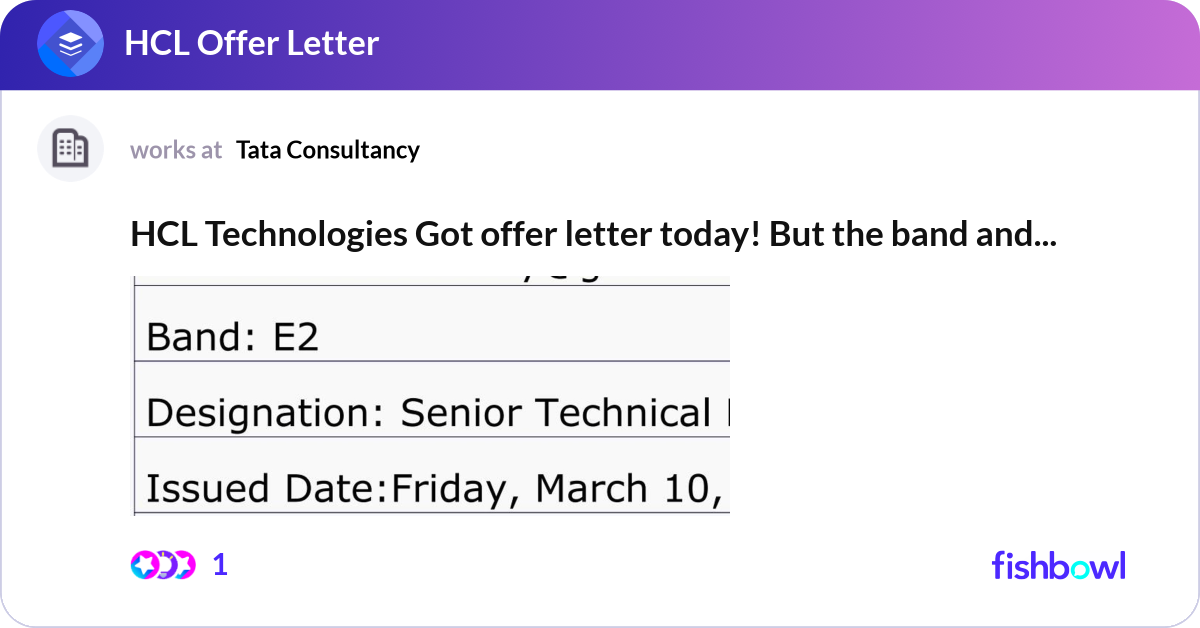Click the stacked layers bowl icon
This screenshot has width=1200, height=628.
click(68, 43)
